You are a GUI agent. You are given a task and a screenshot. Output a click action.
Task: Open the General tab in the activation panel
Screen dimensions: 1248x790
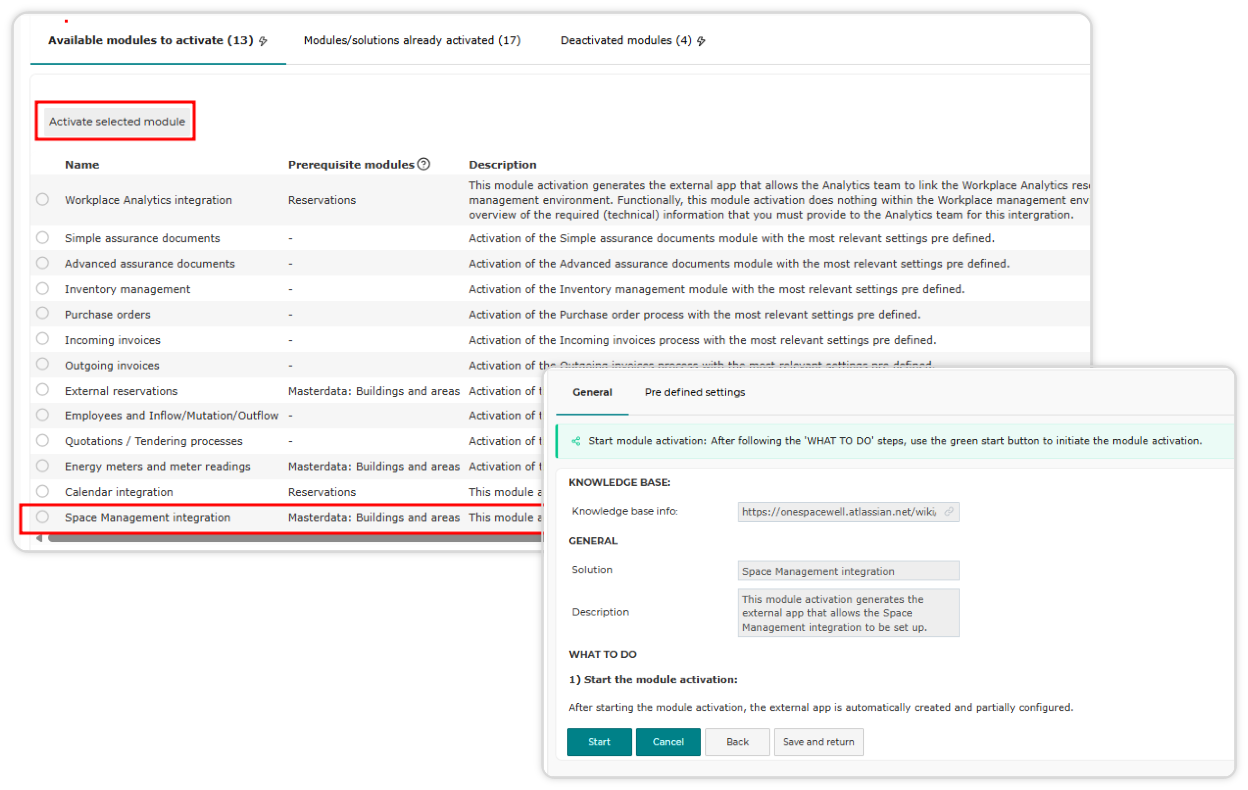[x=592, y=392]
